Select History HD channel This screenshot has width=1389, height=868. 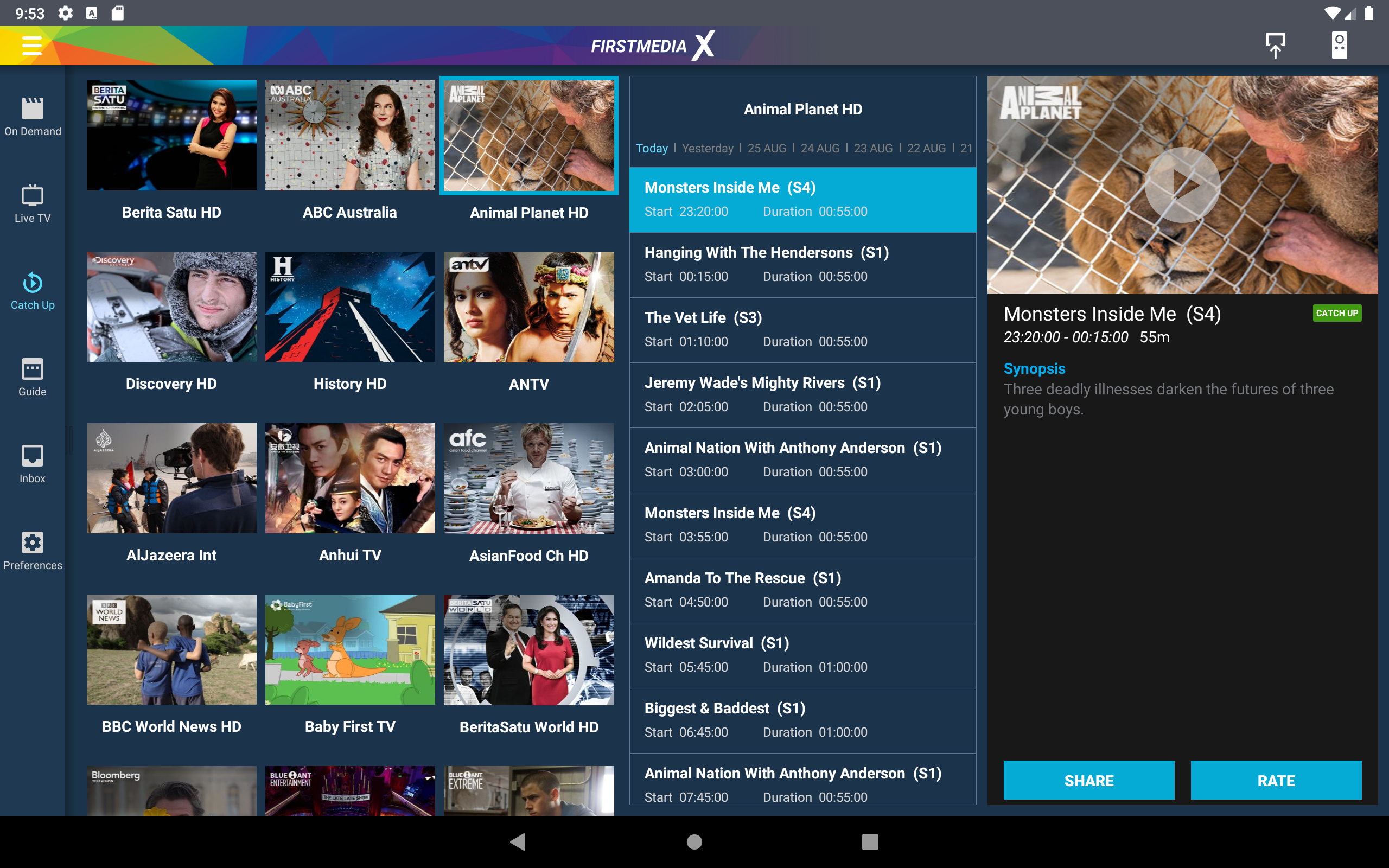(349, 307)
